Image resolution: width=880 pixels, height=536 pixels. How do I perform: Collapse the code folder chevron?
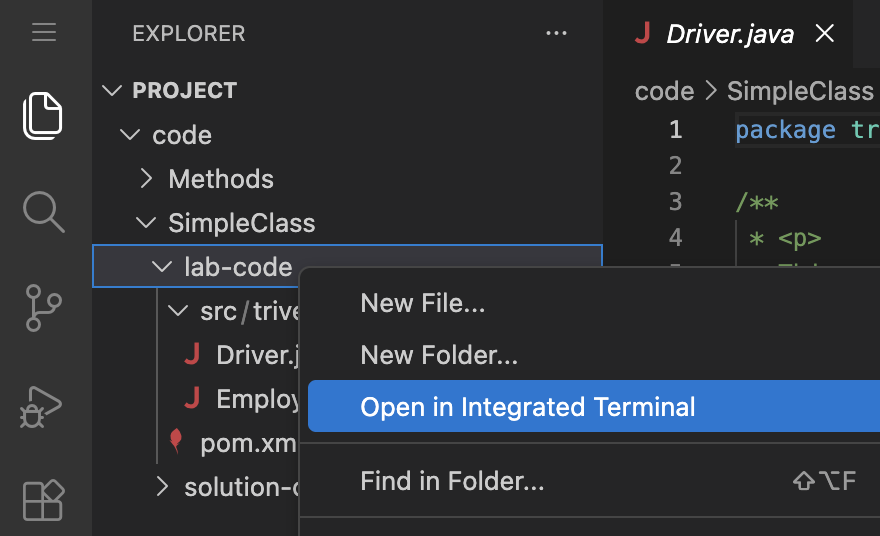pos(130,134)
